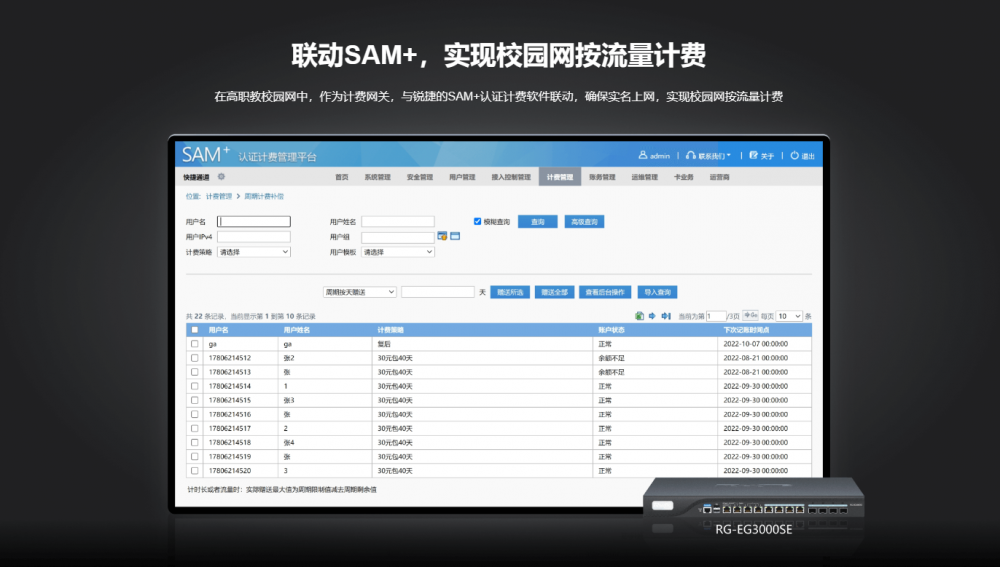Check the row for 17806214520

tap(195, 471)
